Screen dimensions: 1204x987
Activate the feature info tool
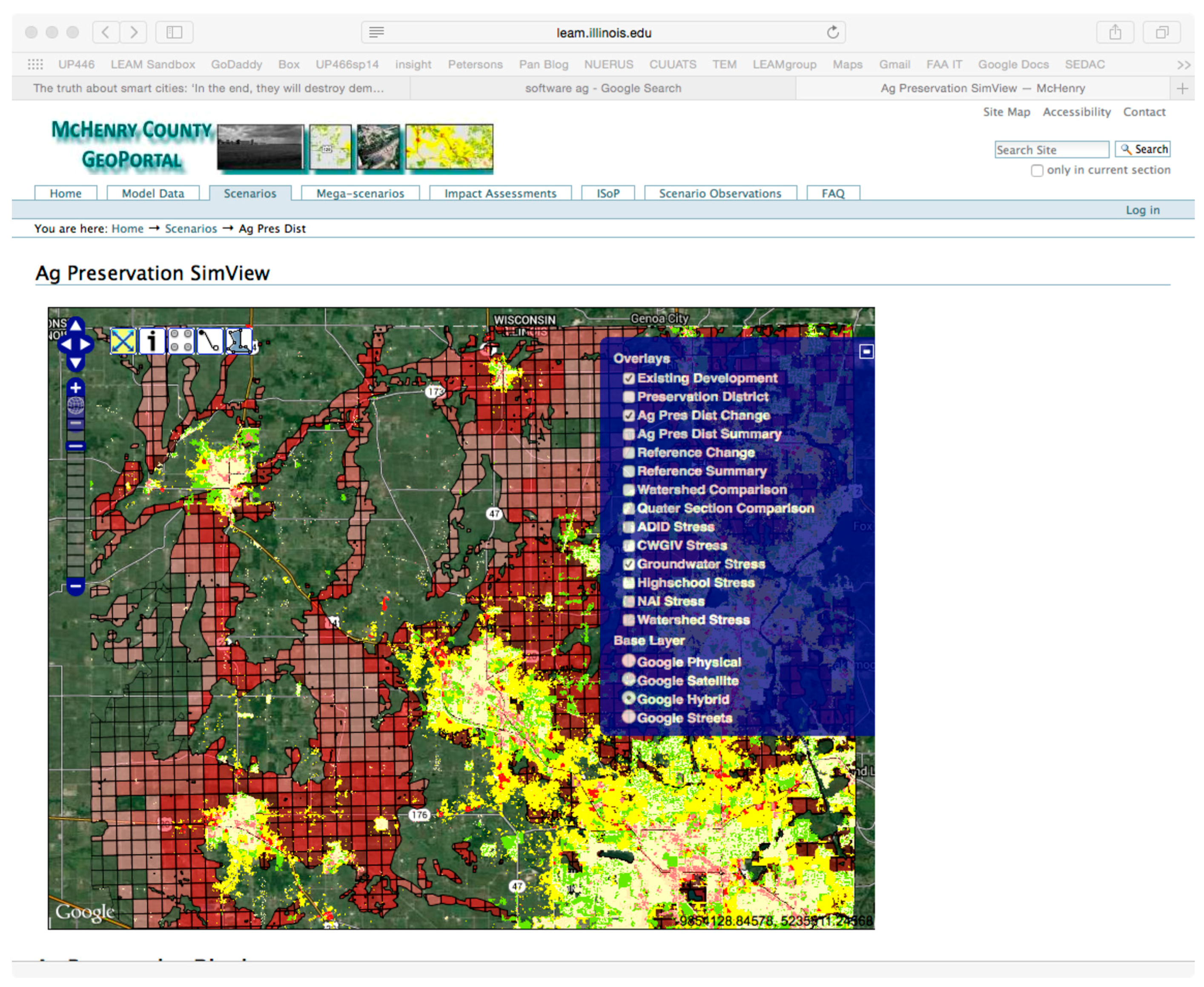pos(152,341)
